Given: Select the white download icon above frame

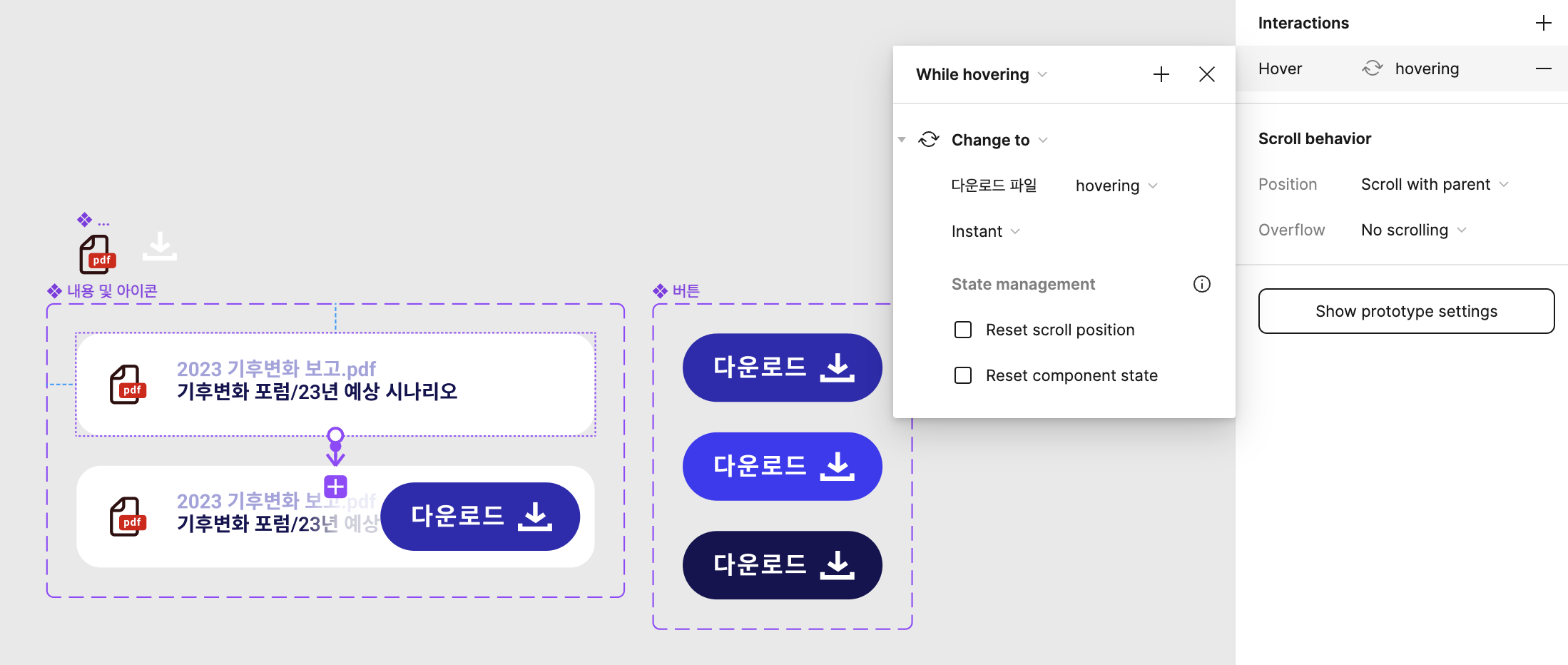Looking at the screenshot, I should [x=160, y=246].
